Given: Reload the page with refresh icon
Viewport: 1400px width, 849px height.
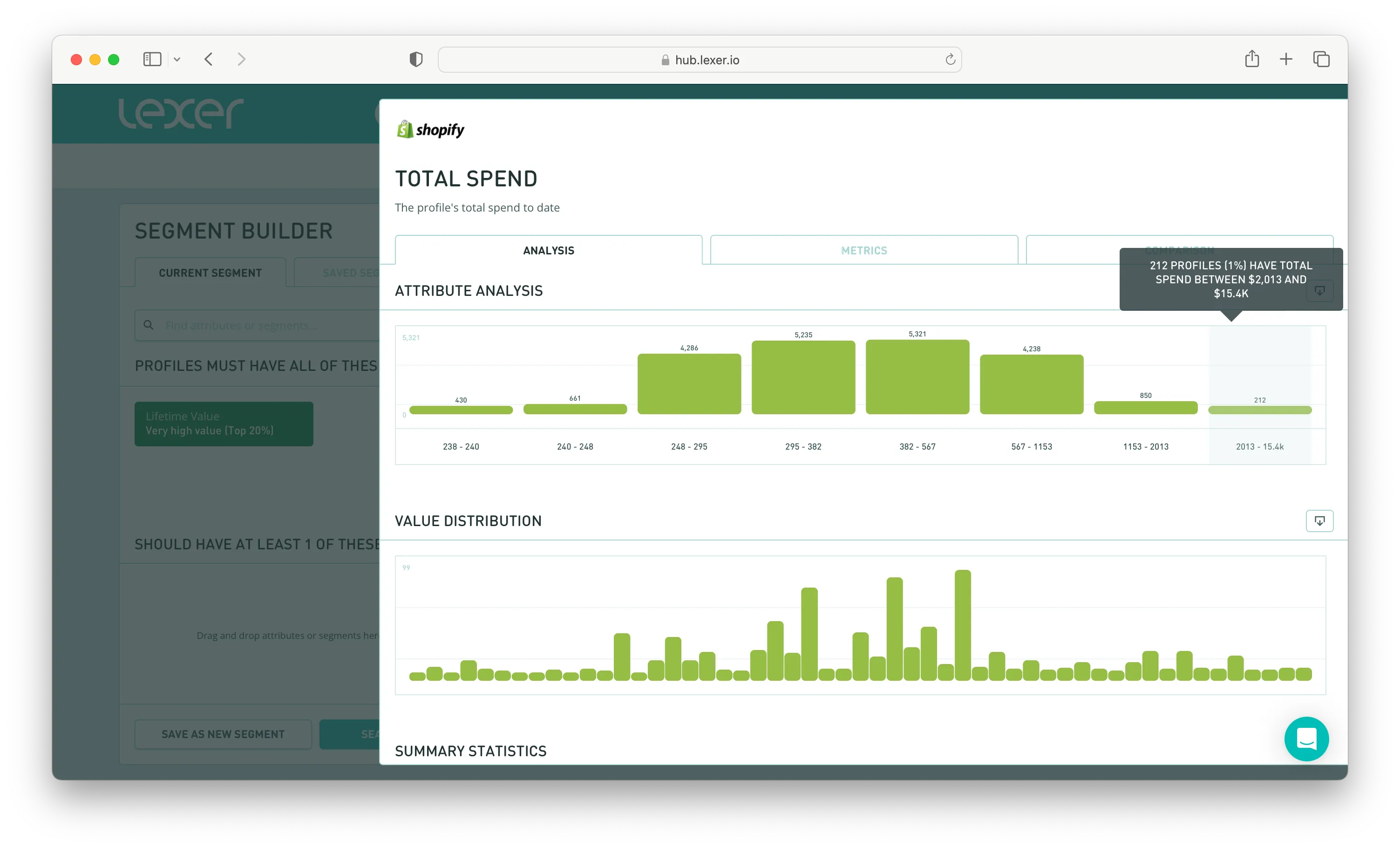Looking at the screenshot, I should 950,60.
